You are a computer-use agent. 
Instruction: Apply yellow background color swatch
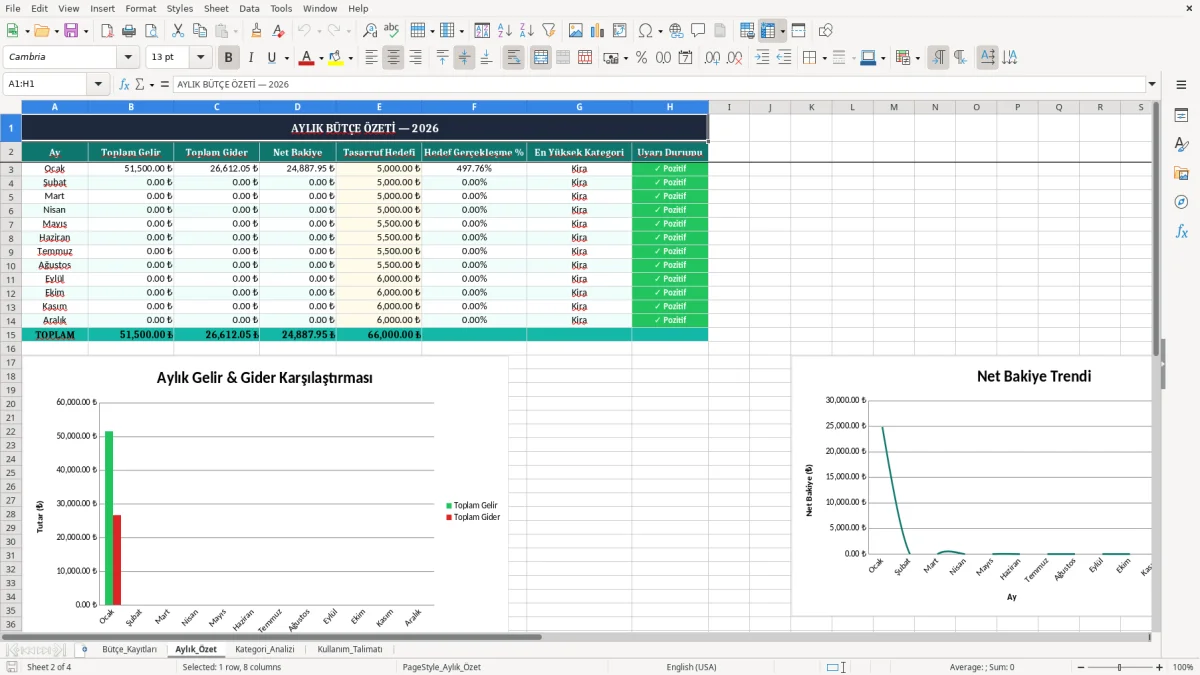pyautogui.click(x=337, y=58)
